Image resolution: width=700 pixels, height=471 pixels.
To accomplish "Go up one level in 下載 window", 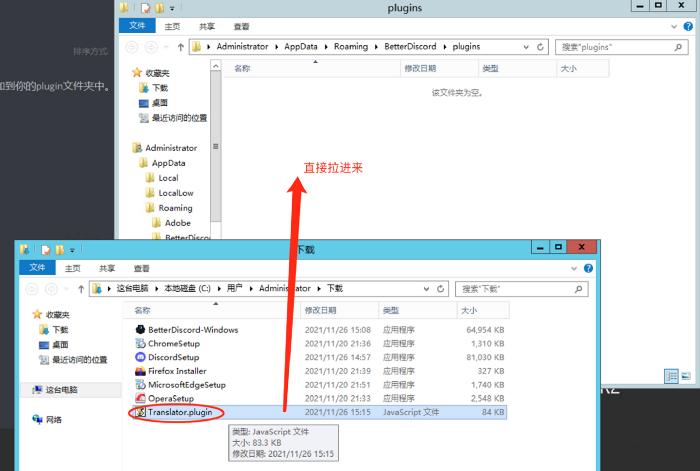I will pyautogui.click(x=81, y=289).
